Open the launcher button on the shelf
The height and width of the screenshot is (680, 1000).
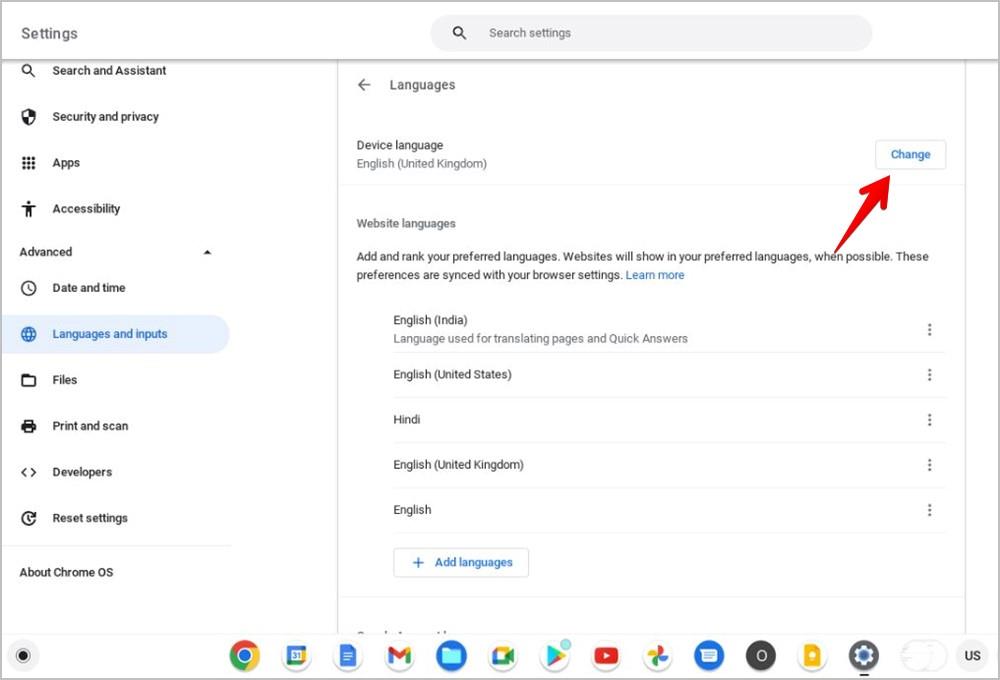(x=23, y=656)
